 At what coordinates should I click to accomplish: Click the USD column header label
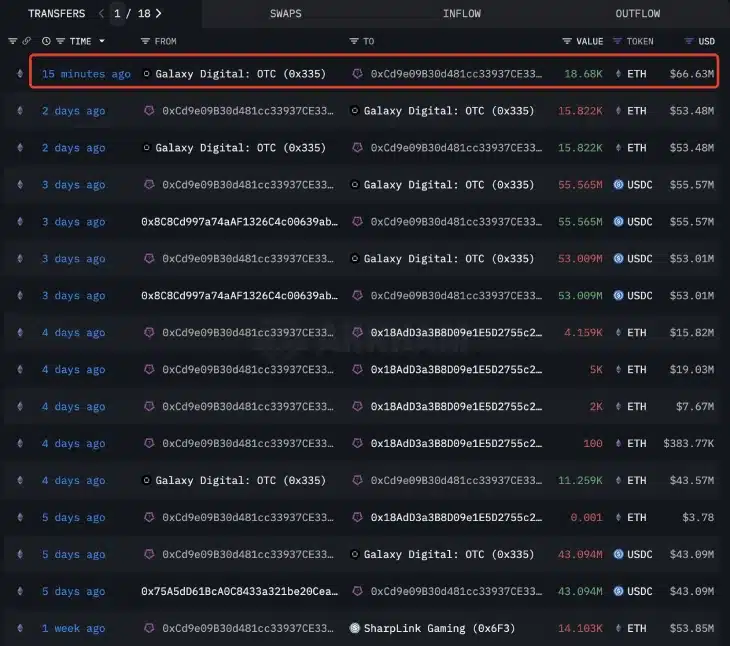click(707, 41)
